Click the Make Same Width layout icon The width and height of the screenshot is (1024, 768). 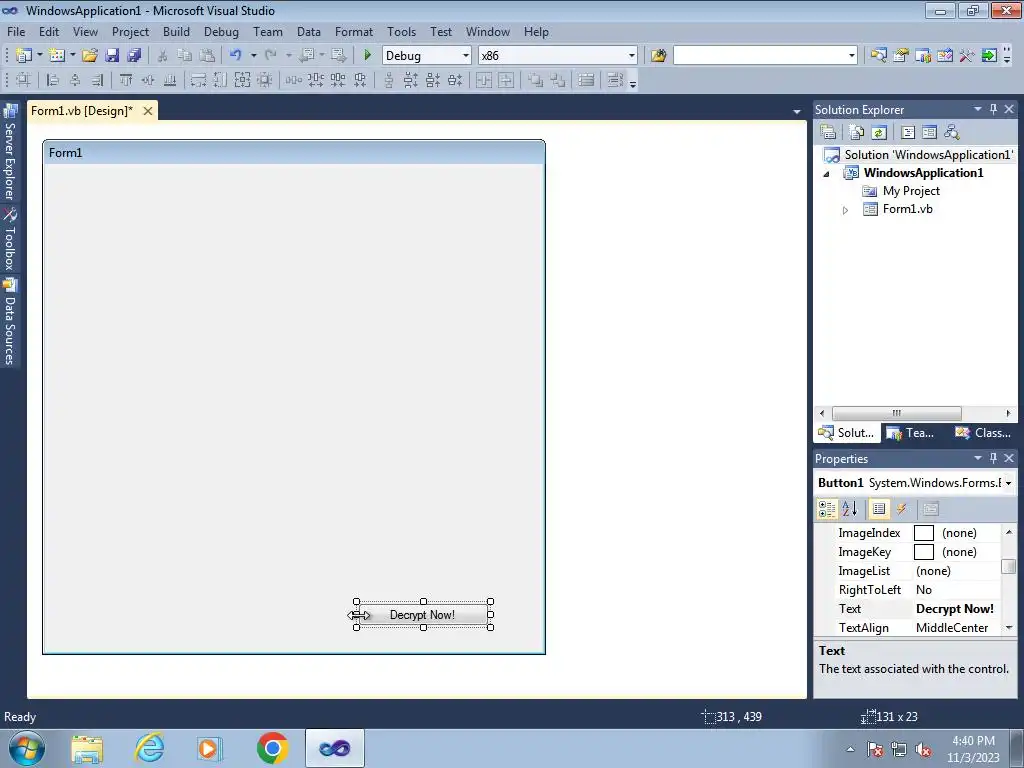[x=199, y=80]
